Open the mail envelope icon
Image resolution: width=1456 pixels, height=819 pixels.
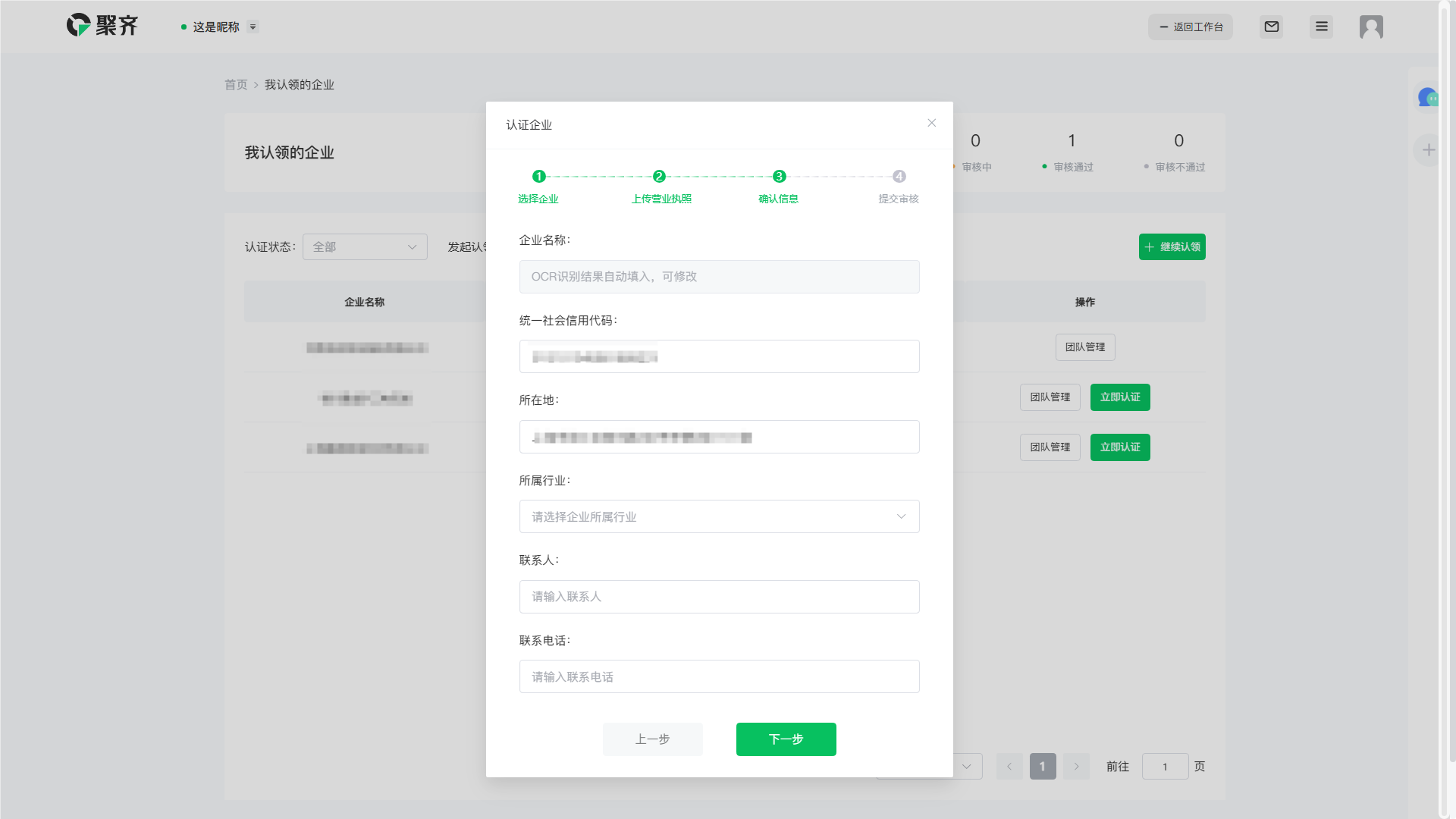(x=1272, y=27)
